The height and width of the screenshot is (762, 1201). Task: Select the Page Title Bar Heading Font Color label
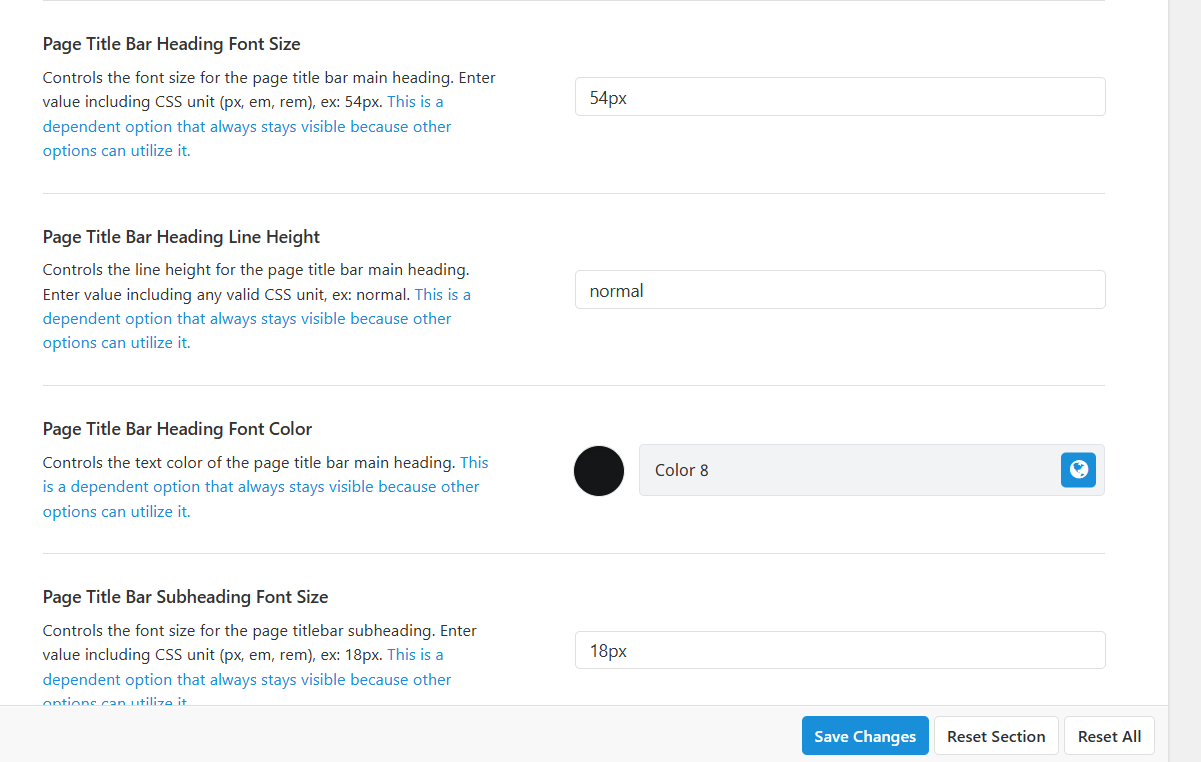click(x=177, y=429)
